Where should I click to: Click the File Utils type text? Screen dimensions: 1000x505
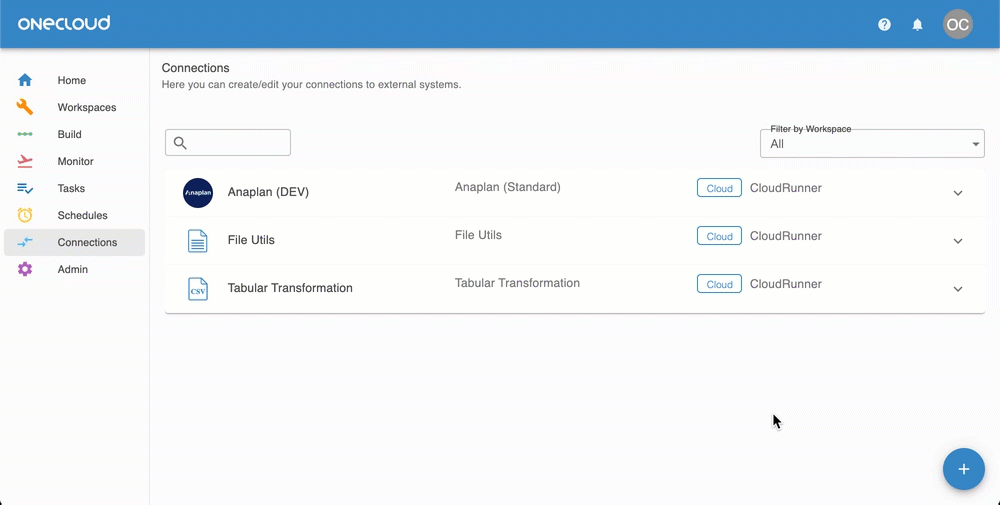tap(478, 235)
